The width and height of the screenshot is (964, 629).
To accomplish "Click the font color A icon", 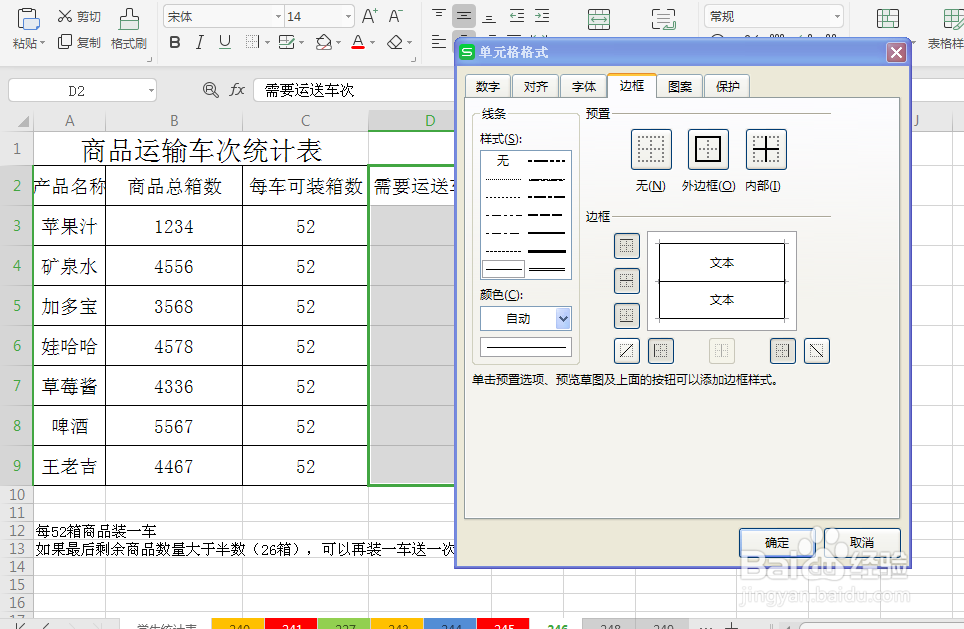I will click(358, 42).
